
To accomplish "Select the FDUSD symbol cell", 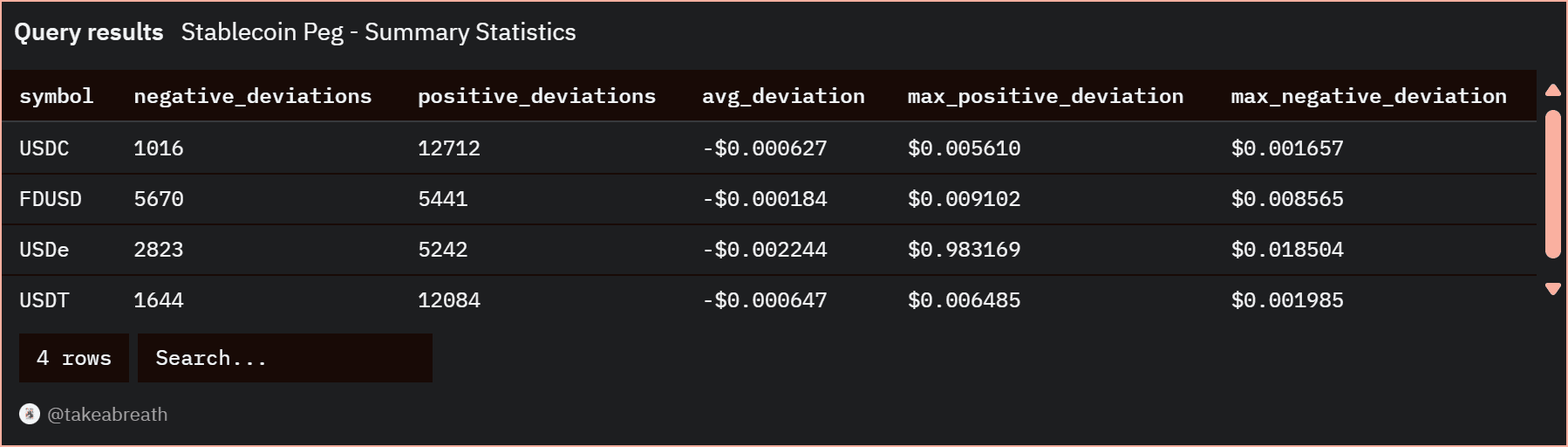I will tap(51, 199).
